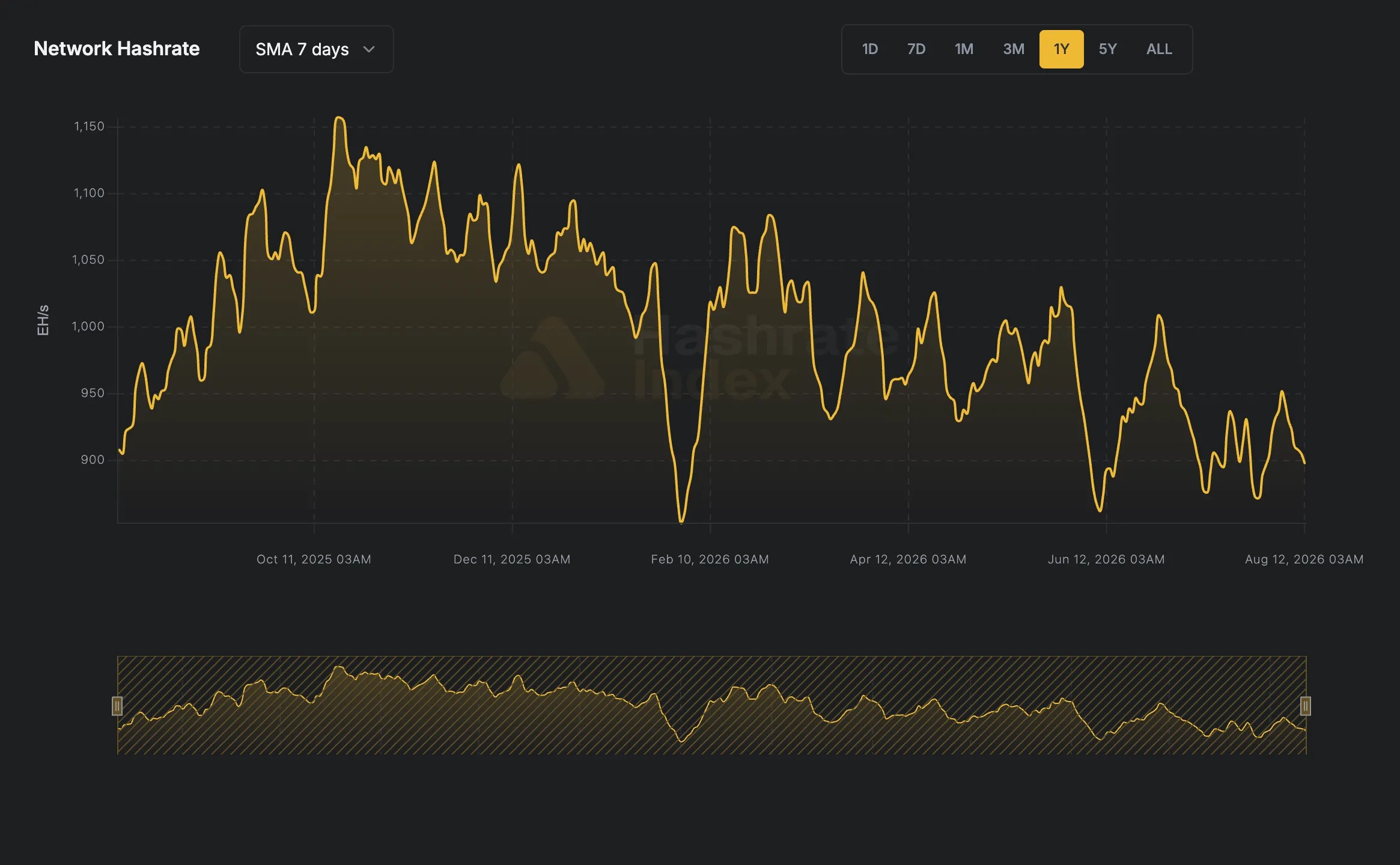Click the EH/s axis unit label

(x=43, y=320)
